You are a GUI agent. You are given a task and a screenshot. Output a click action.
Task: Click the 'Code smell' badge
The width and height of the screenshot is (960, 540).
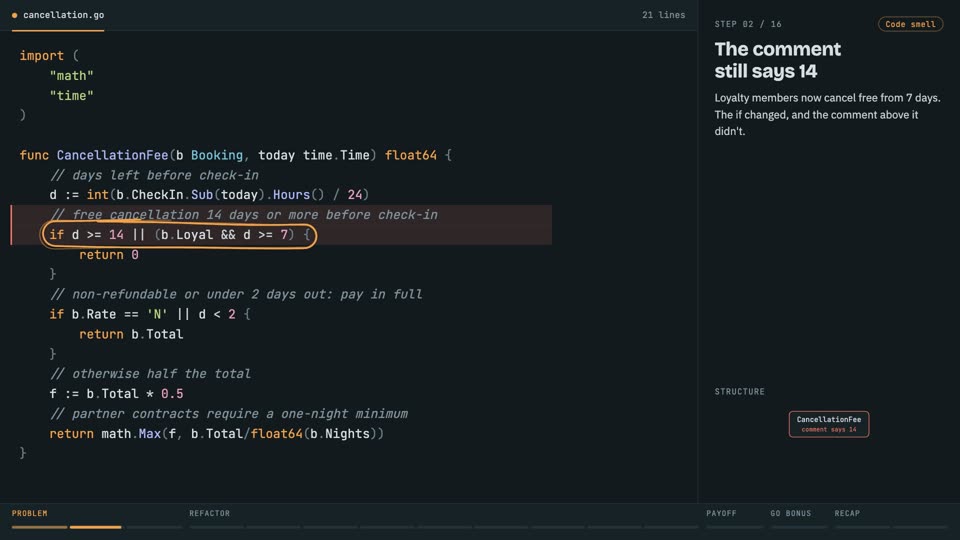(x=910, y=24)
